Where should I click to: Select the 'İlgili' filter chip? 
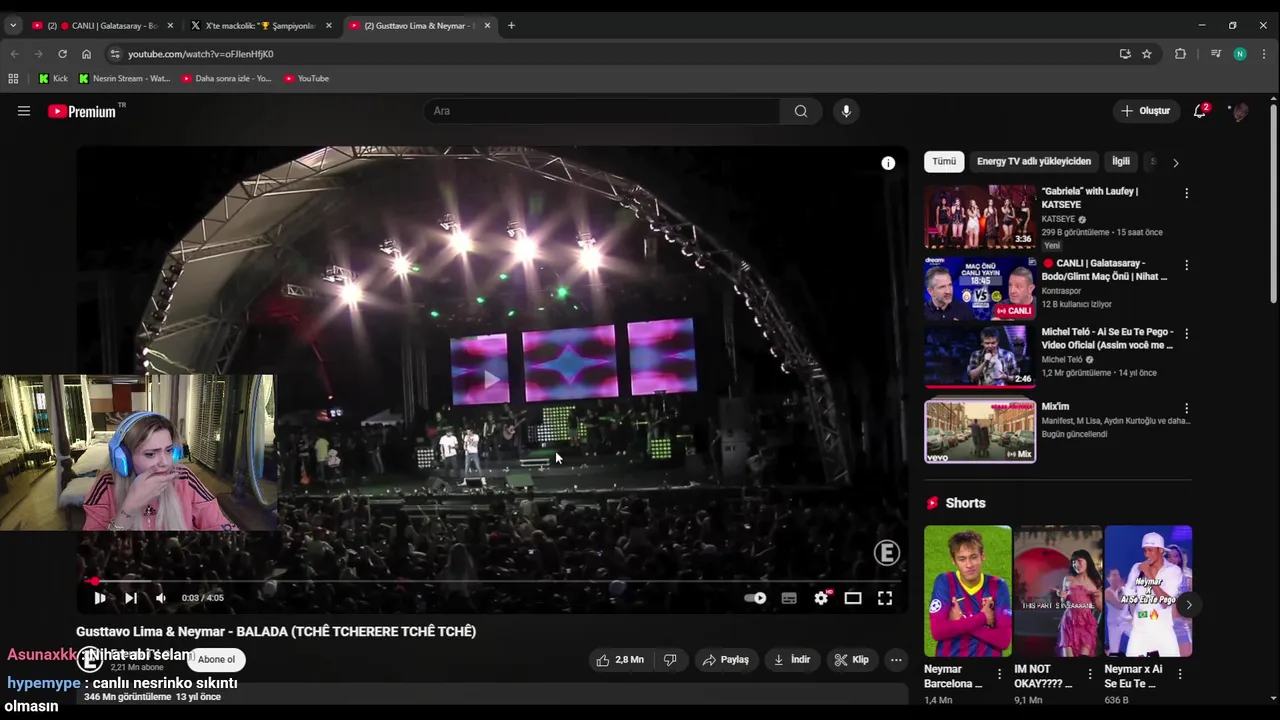pyautogui.click(x=1121, y=161)
